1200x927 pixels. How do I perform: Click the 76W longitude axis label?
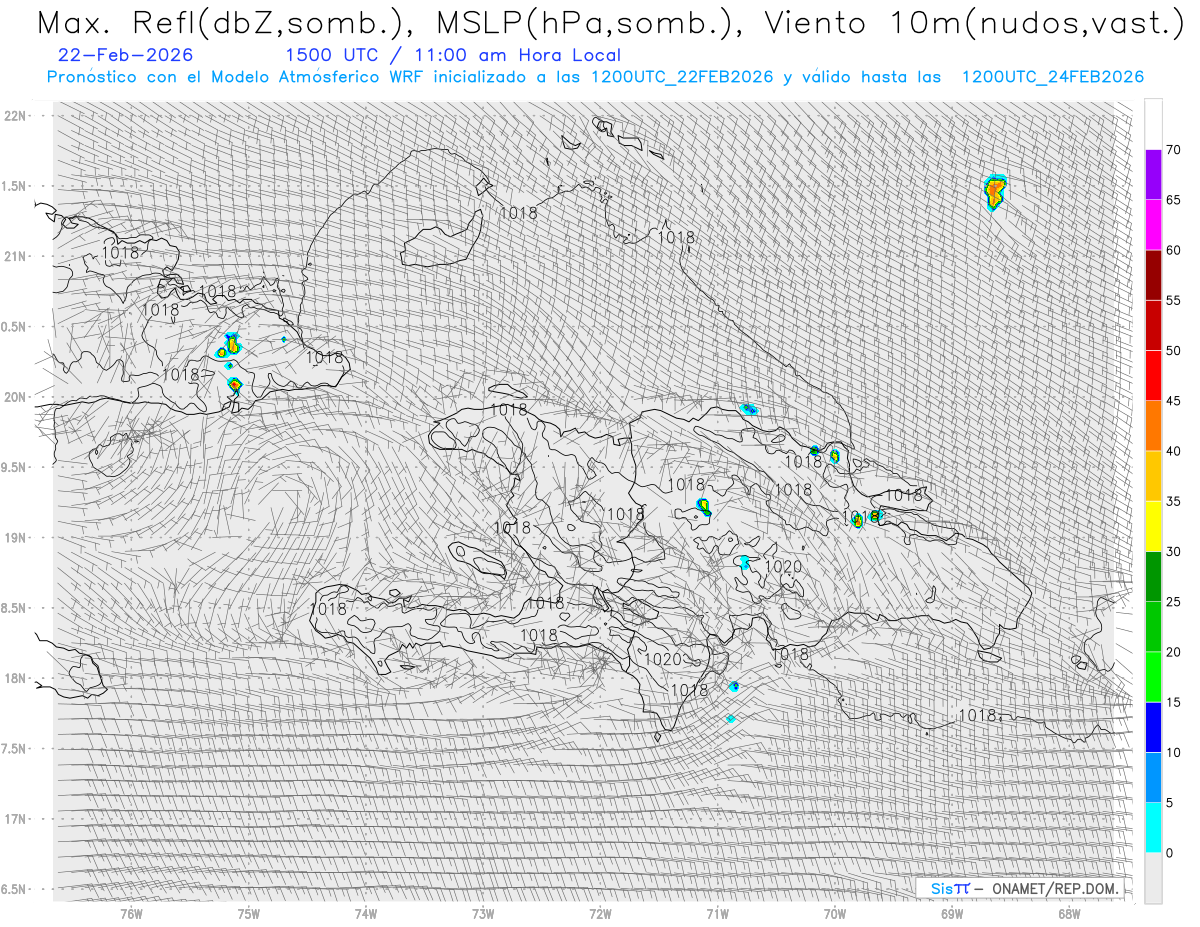click(131, 913)
